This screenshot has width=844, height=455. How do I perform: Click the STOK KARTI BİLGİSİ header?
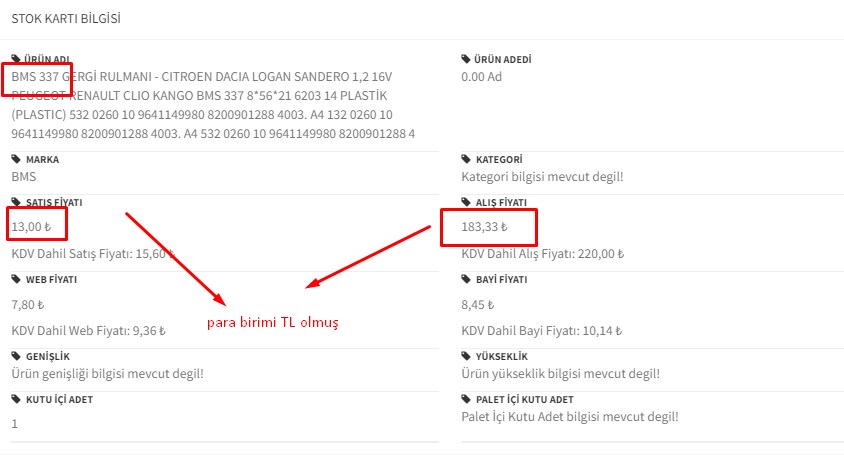click(x=68, y=18)
